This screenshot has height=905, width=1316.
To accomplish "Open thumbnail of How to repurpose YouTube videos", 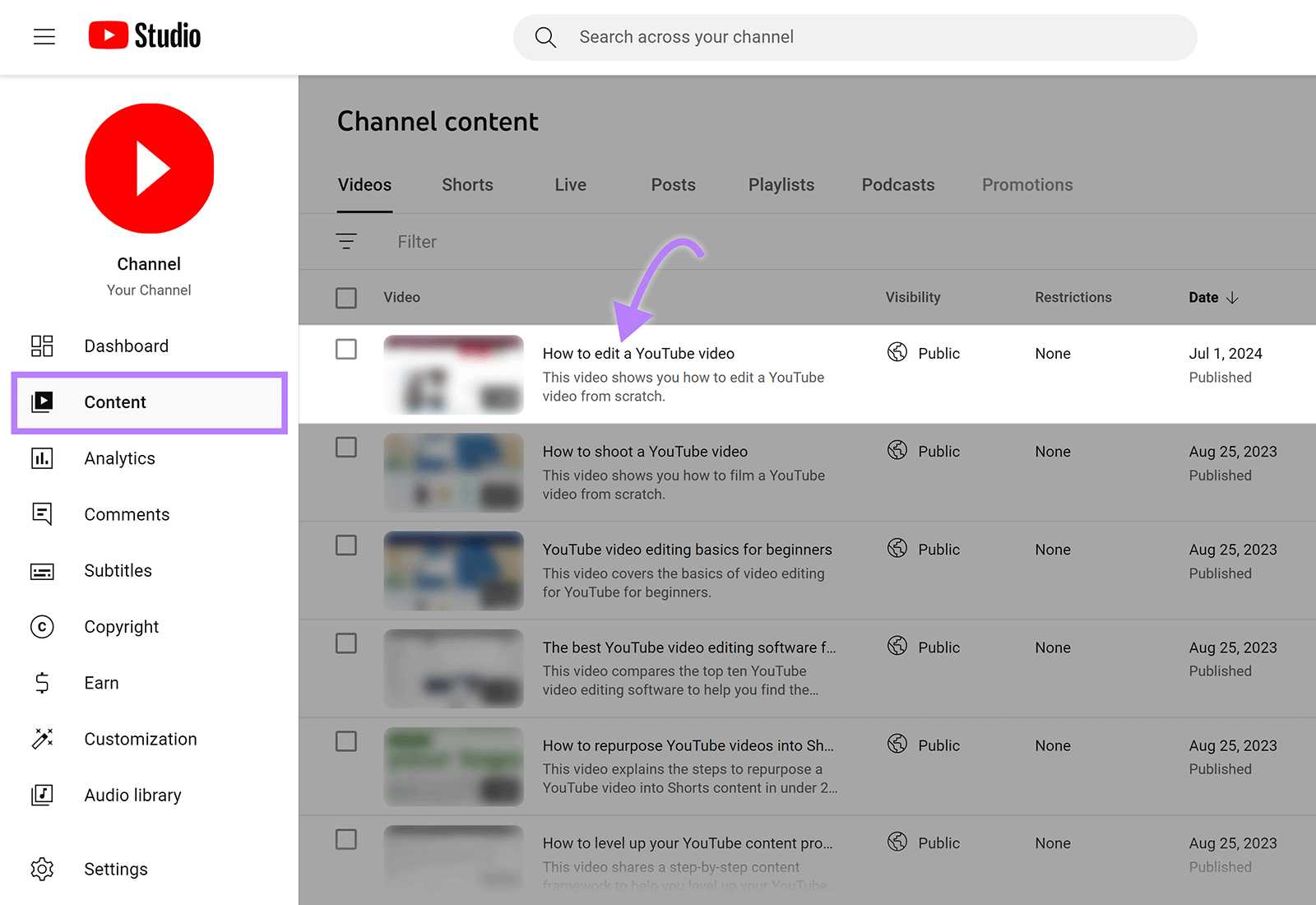I will [x=453, y=766].
